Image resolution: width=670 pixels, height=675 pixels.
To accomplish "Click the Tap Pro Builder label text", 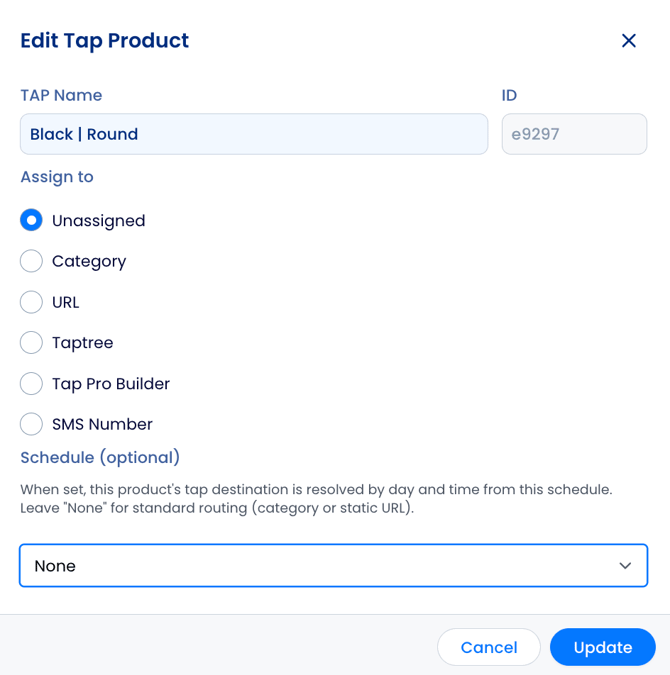I will click(x=111, y=384).
